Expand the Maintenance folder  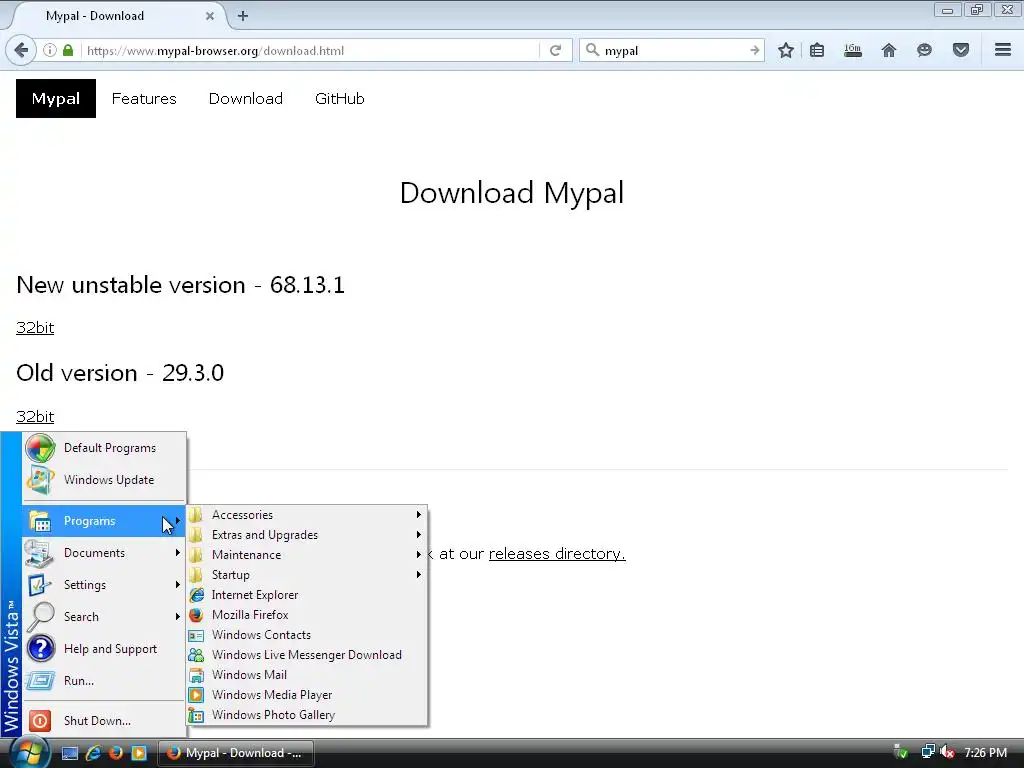pos(306,555)
